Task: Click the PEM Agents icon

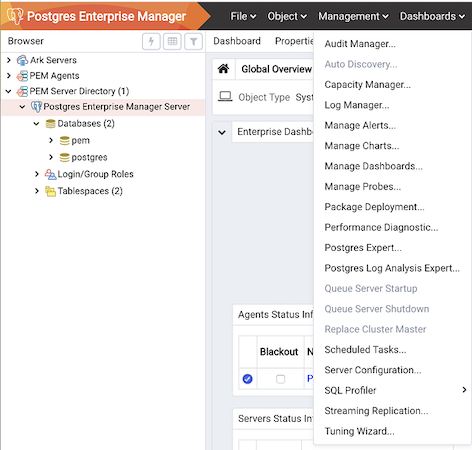Action: (22, 76)
